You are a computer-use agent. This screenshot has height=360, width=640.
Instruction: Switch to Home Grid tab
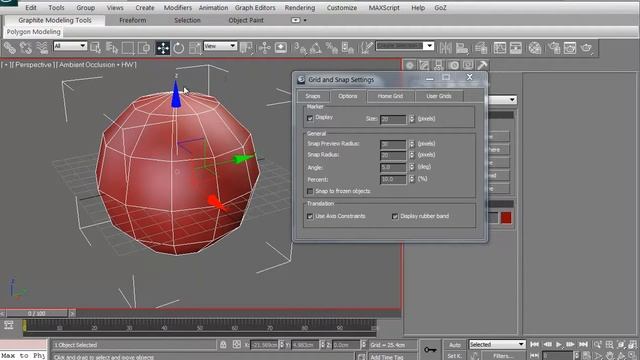[x=390, y=96]
